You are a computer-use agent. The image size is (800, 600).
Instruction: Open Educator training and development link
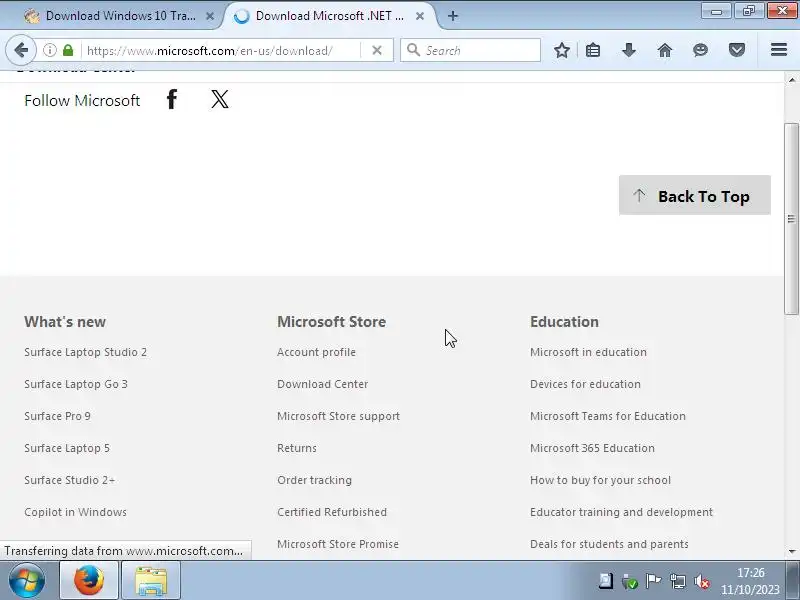(x=621, y=512)
